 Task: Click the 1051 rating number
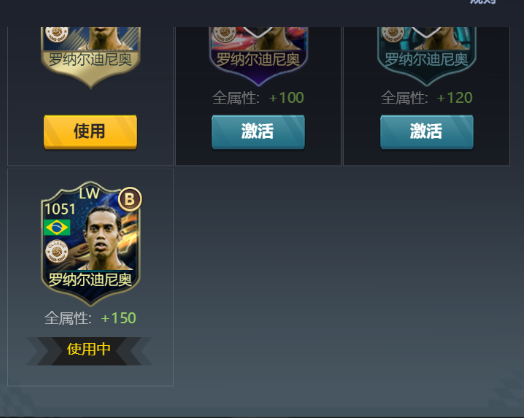pos(60,209)
